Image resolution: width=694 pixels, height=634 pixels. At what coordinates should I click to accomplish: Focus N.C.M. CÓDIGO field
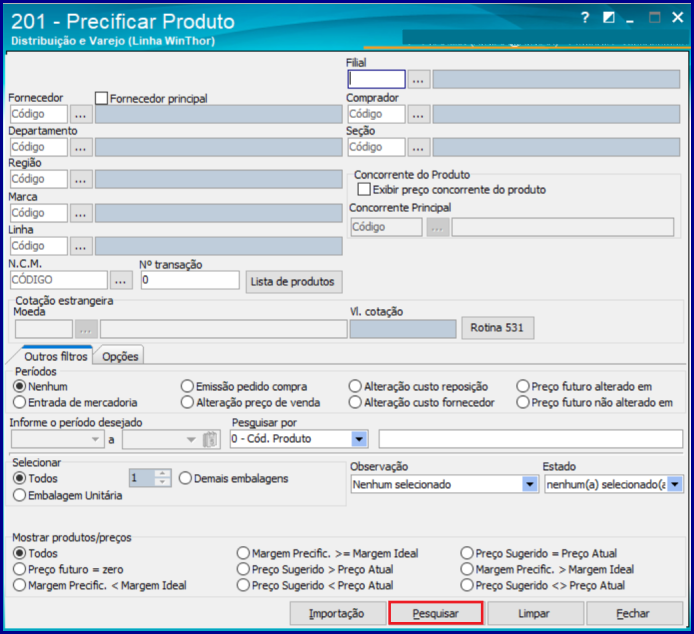[58, 280]
